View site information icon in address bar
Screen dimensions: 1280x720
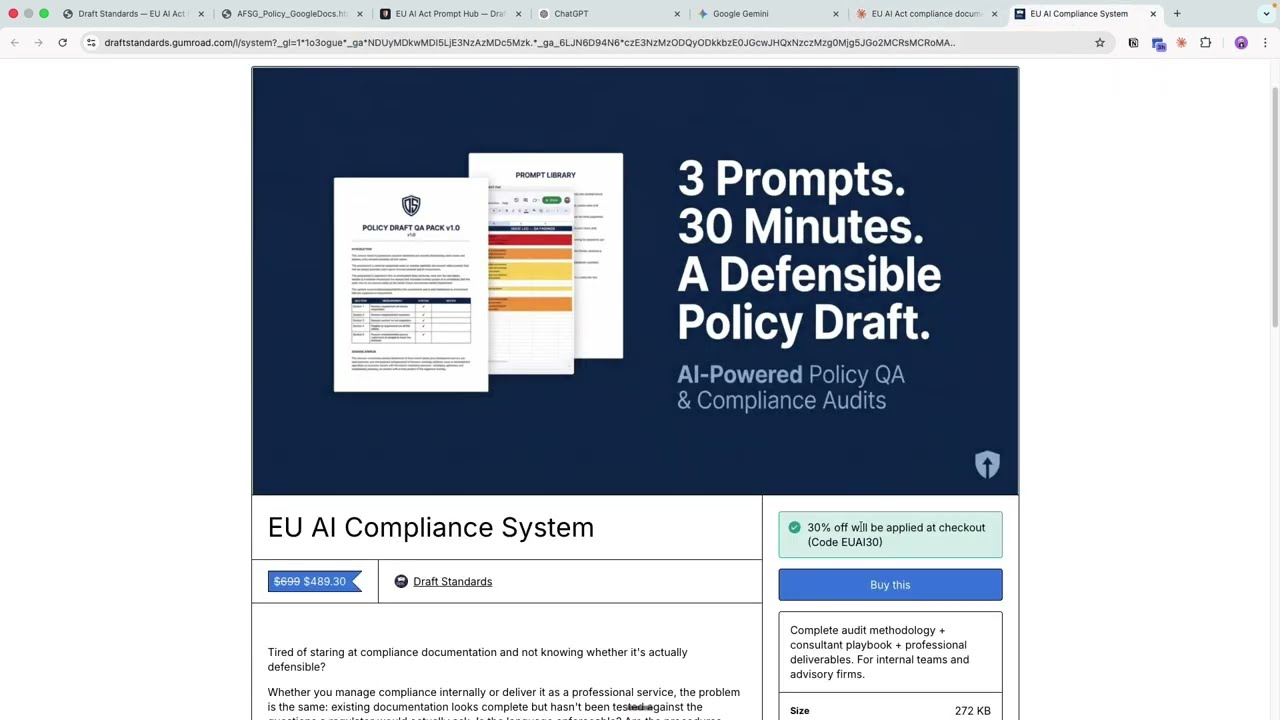pyautogui.click(x=91, y=43)
